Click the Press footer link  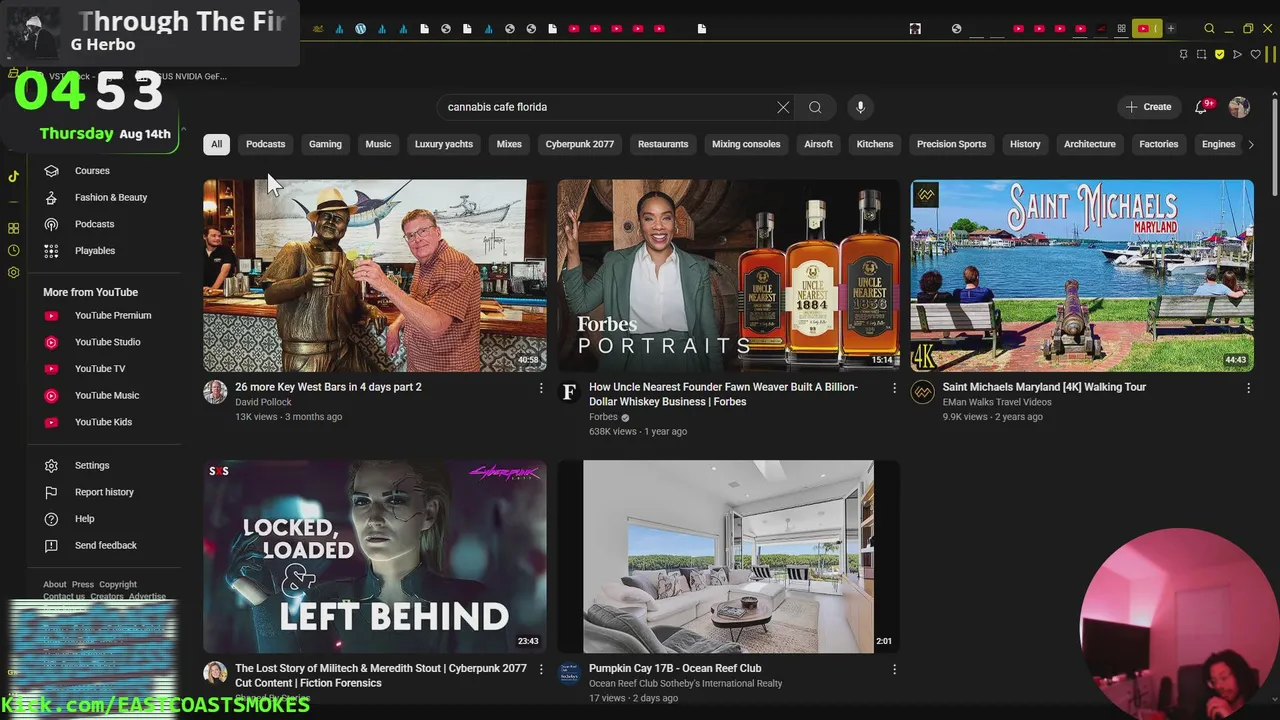[83, 585]
